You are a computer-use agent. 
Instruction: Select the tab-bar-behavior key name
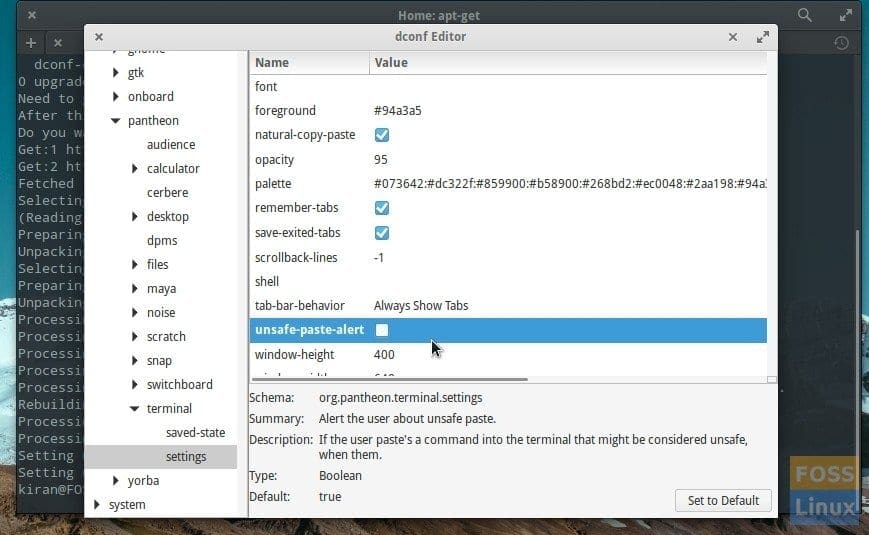pos(300,305)
